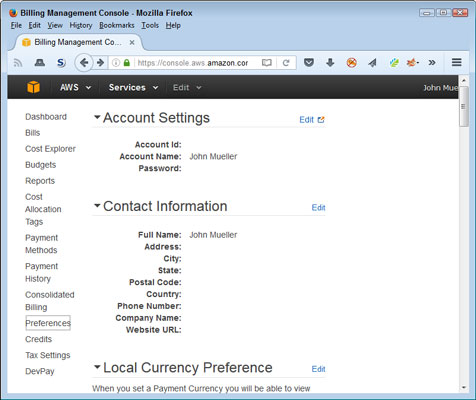The width and height of the screenshot is (476, 400).
Task: Select the Billing Management Console browser tab
Action: pos(77,42)
